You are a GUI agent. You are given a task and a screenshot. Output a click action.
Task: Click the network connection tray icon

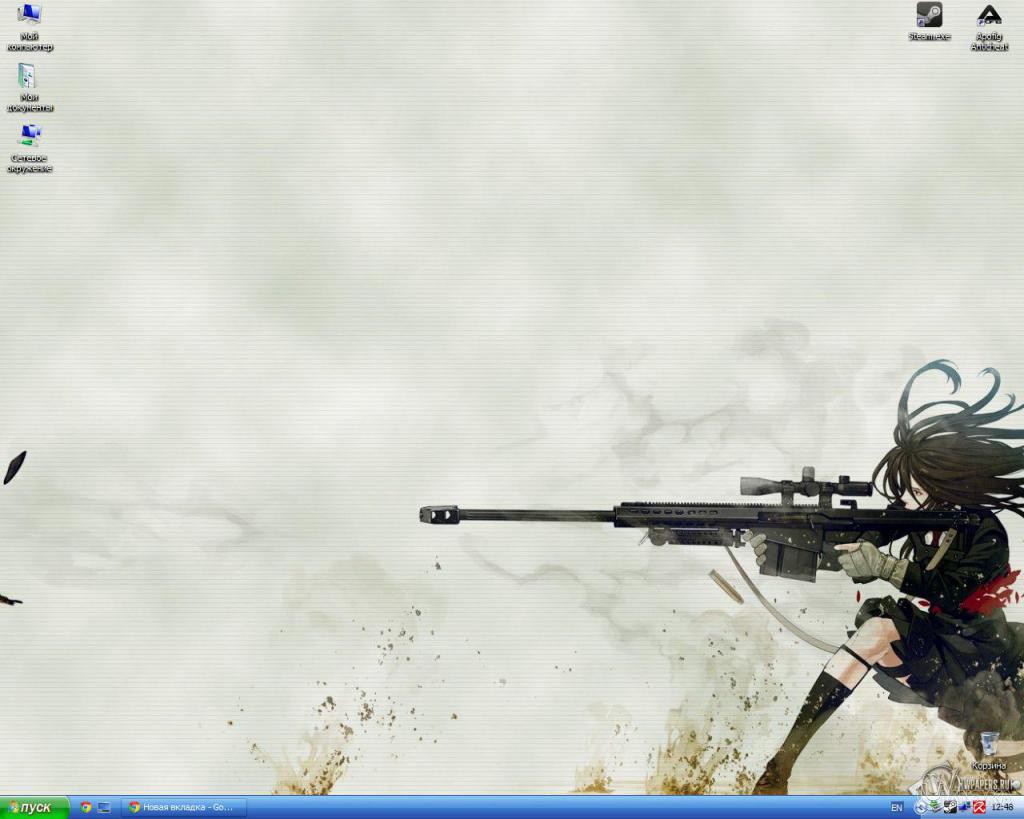click(965, 807)
